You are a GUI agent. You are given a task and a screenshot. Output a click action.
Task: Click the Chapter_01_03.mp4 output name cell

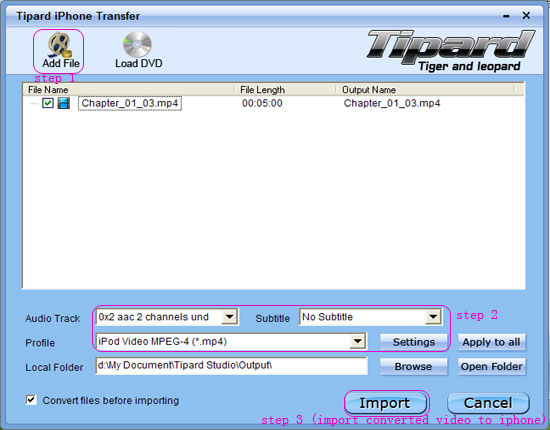pos(392,103)
